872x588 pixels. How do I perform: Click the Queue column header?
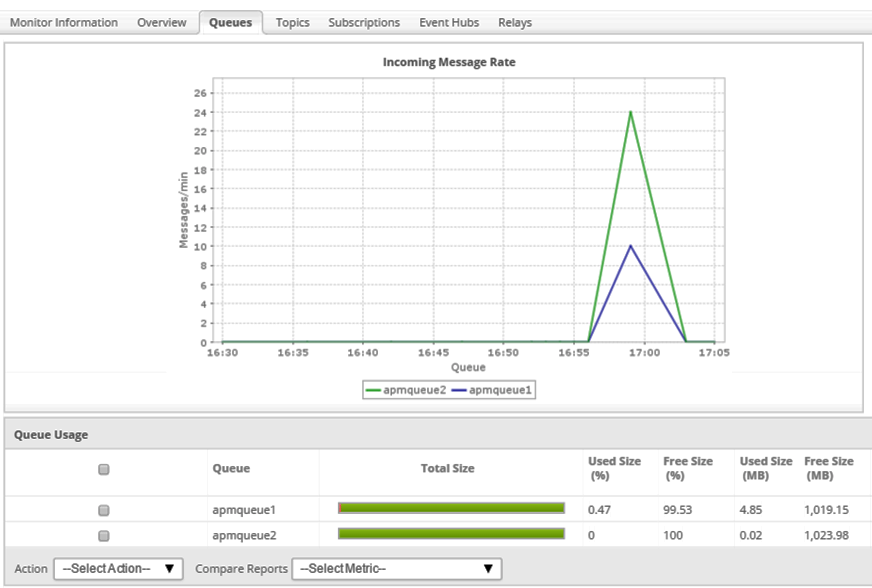(x=231, y=468)
